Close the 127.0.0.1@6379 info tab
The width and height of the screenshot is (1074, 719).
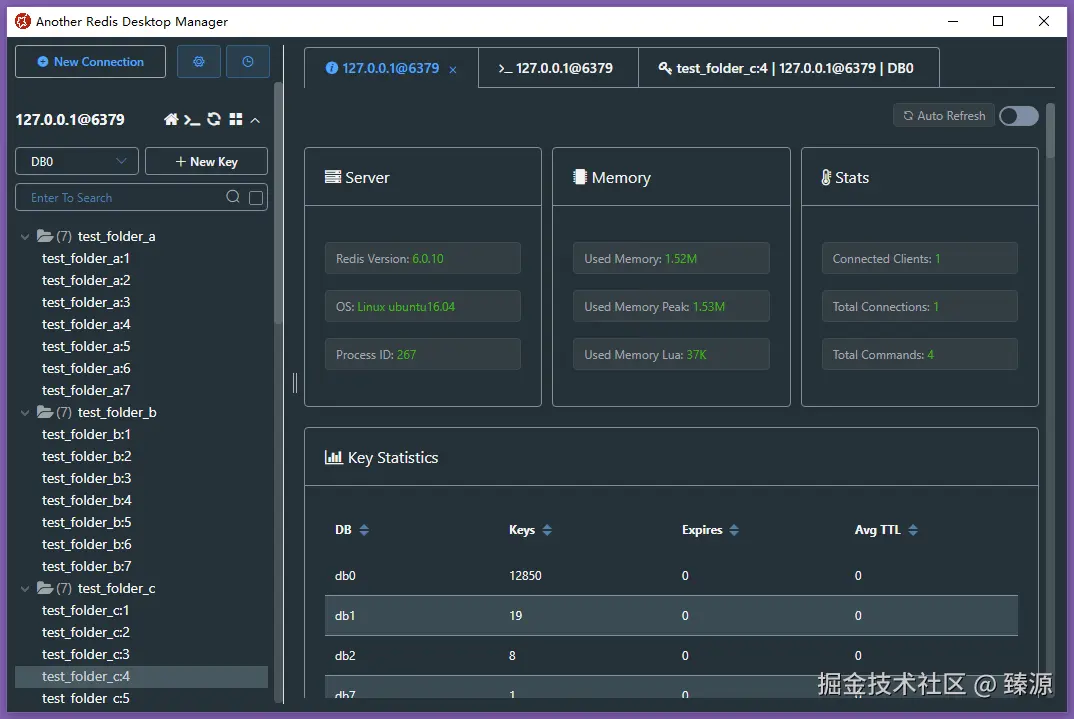coord(453,70)
